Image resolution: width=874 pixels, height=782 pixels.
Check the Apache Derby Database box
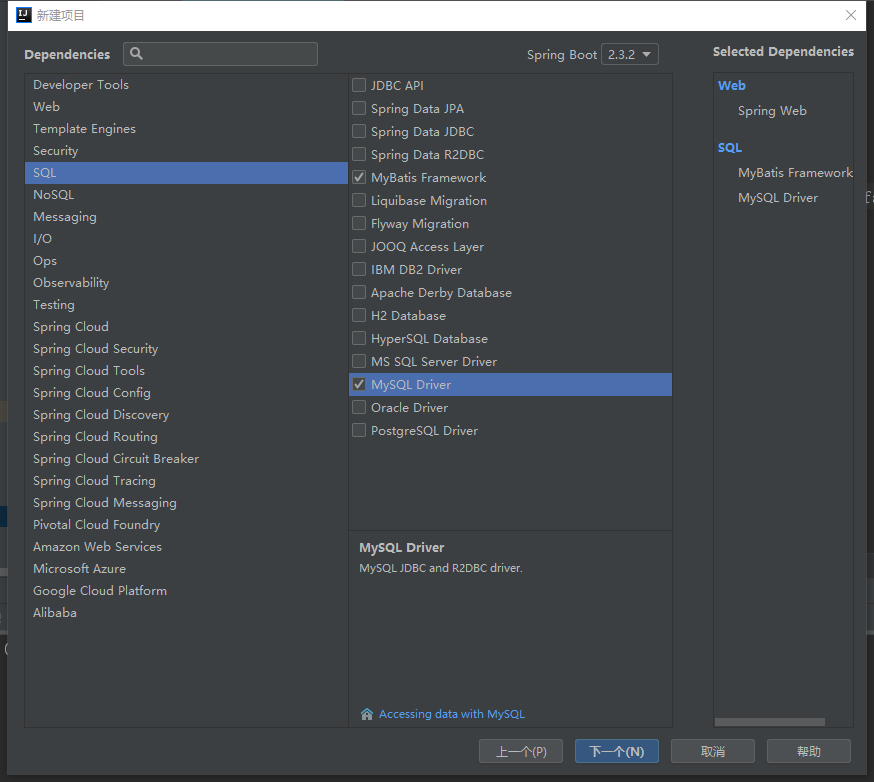[359, 292]
